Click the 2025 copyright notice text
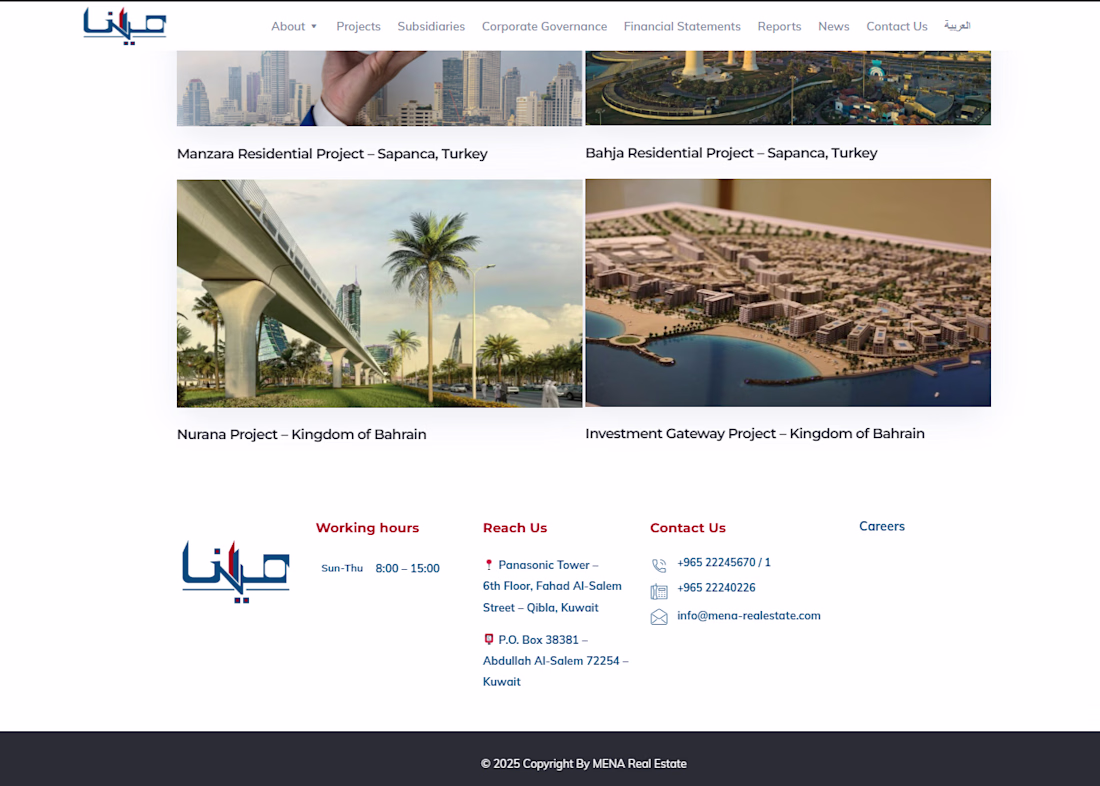This screenshot has height=786, width=1100. click(x=584, y=764)
